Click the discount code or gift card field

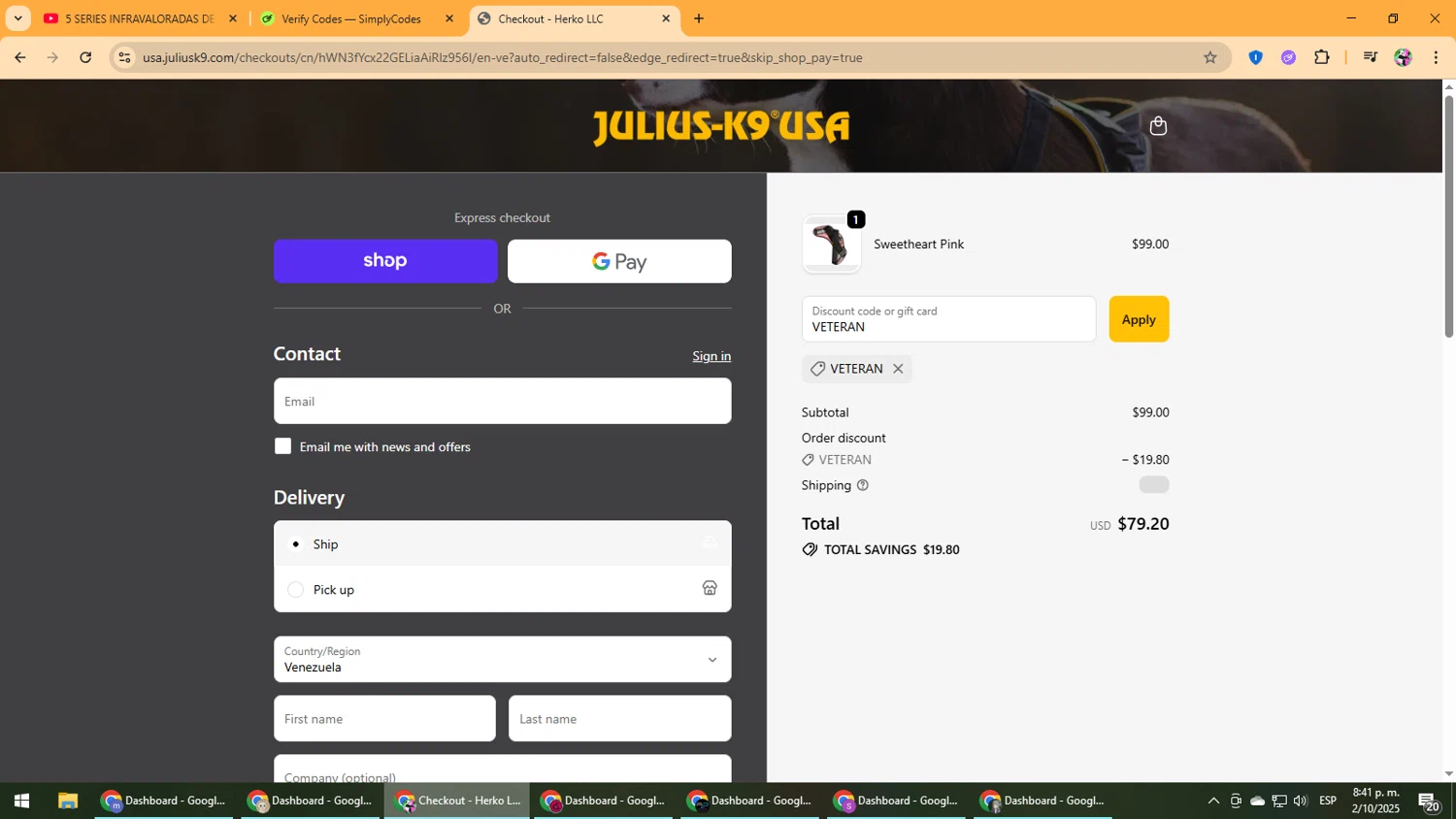click(948, 319)
